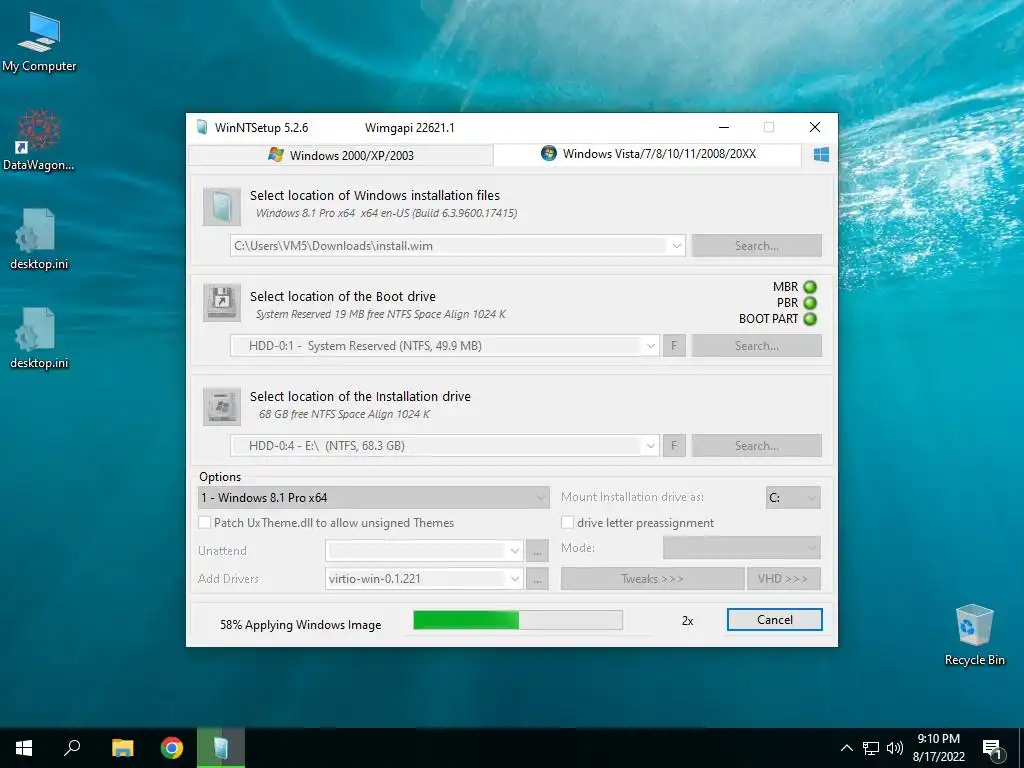Open taskbar search magnifier
This screenshot has height=768, width=1024.
coord(72,748)
